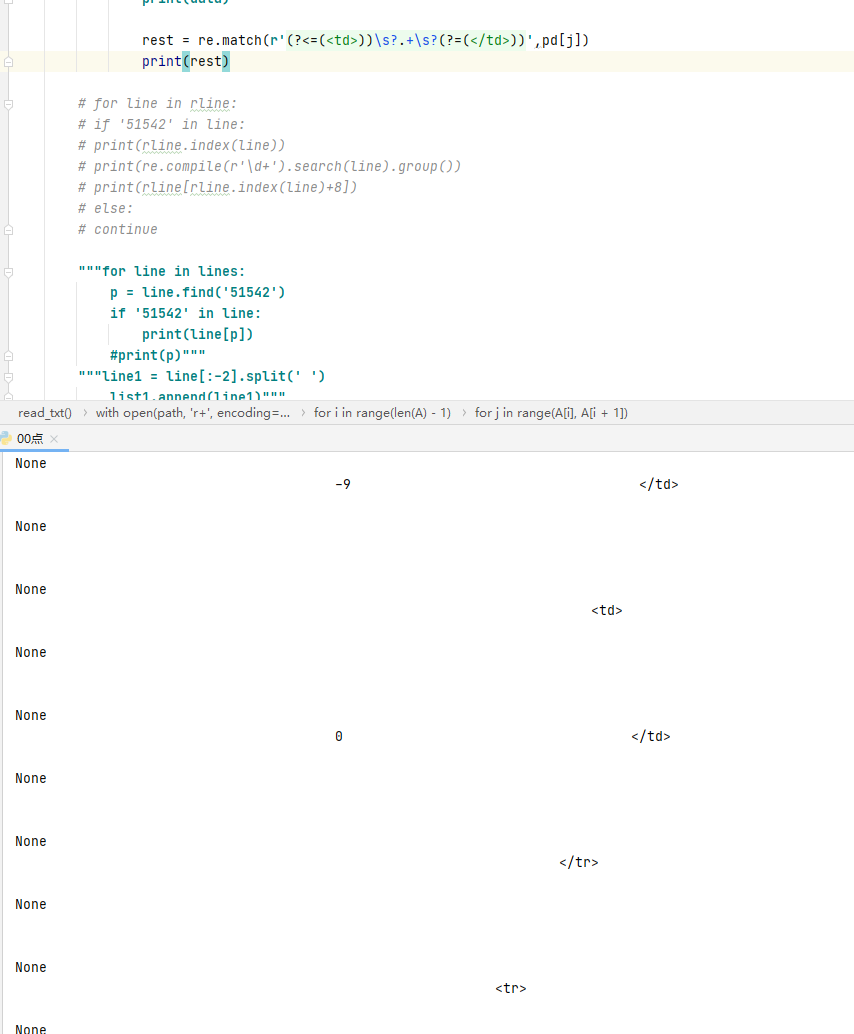Select the 00点 run output tab
This screenshot has height=1034, width=854.
[30, 439]
